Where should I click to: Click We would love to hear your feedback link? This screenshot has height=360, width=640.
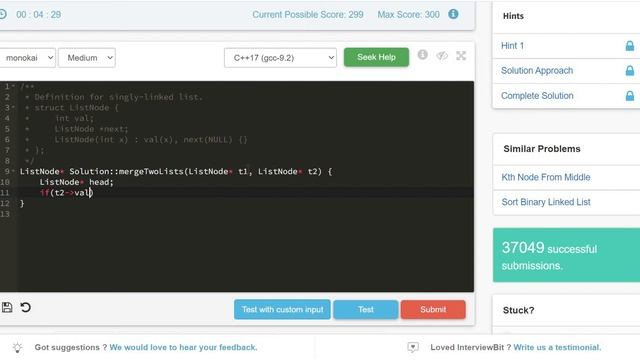click(x=183, y=347)
